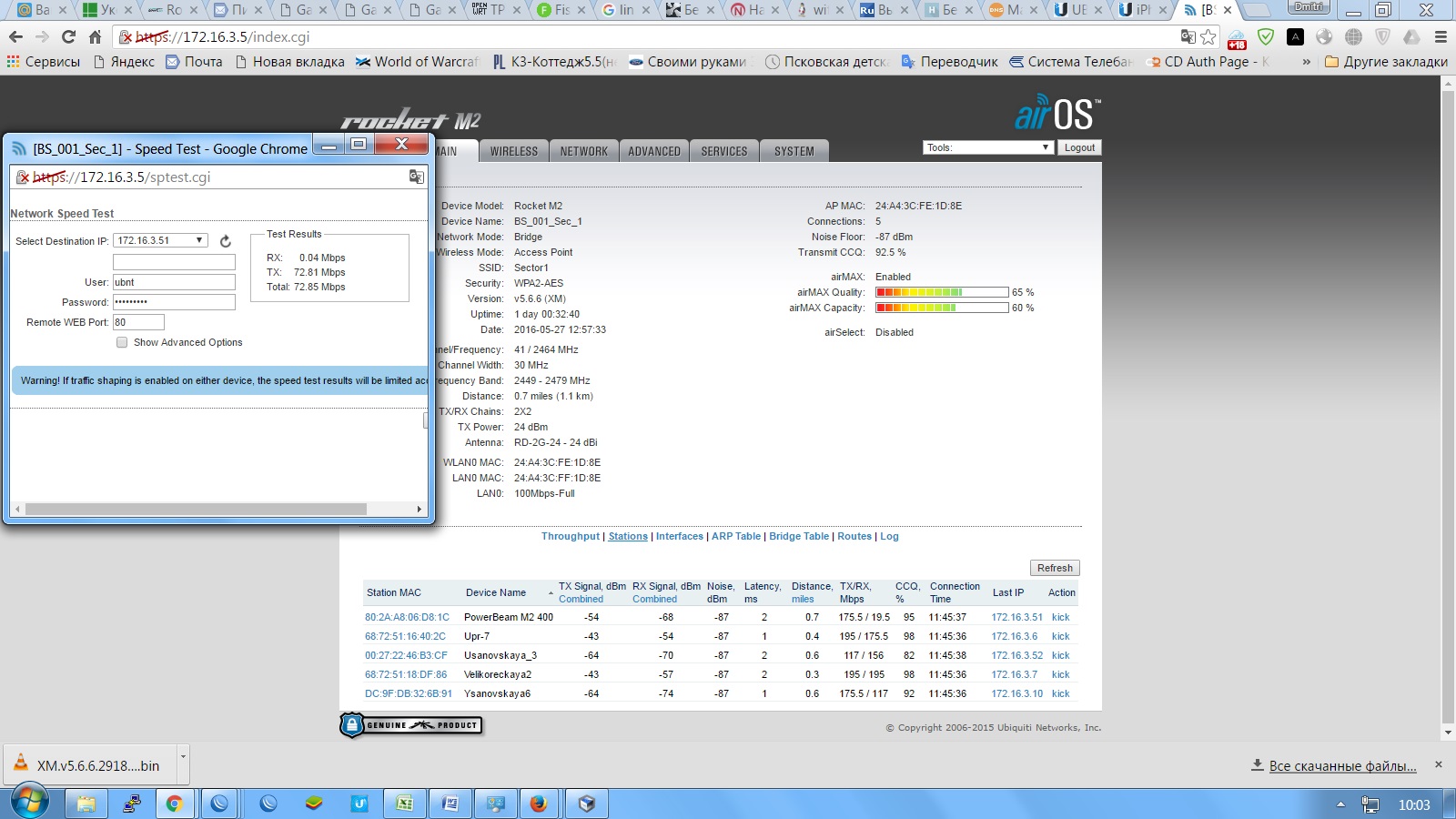Click the airMAX Quality bar
The image size is (1456, 819).
tap(942, 292)
